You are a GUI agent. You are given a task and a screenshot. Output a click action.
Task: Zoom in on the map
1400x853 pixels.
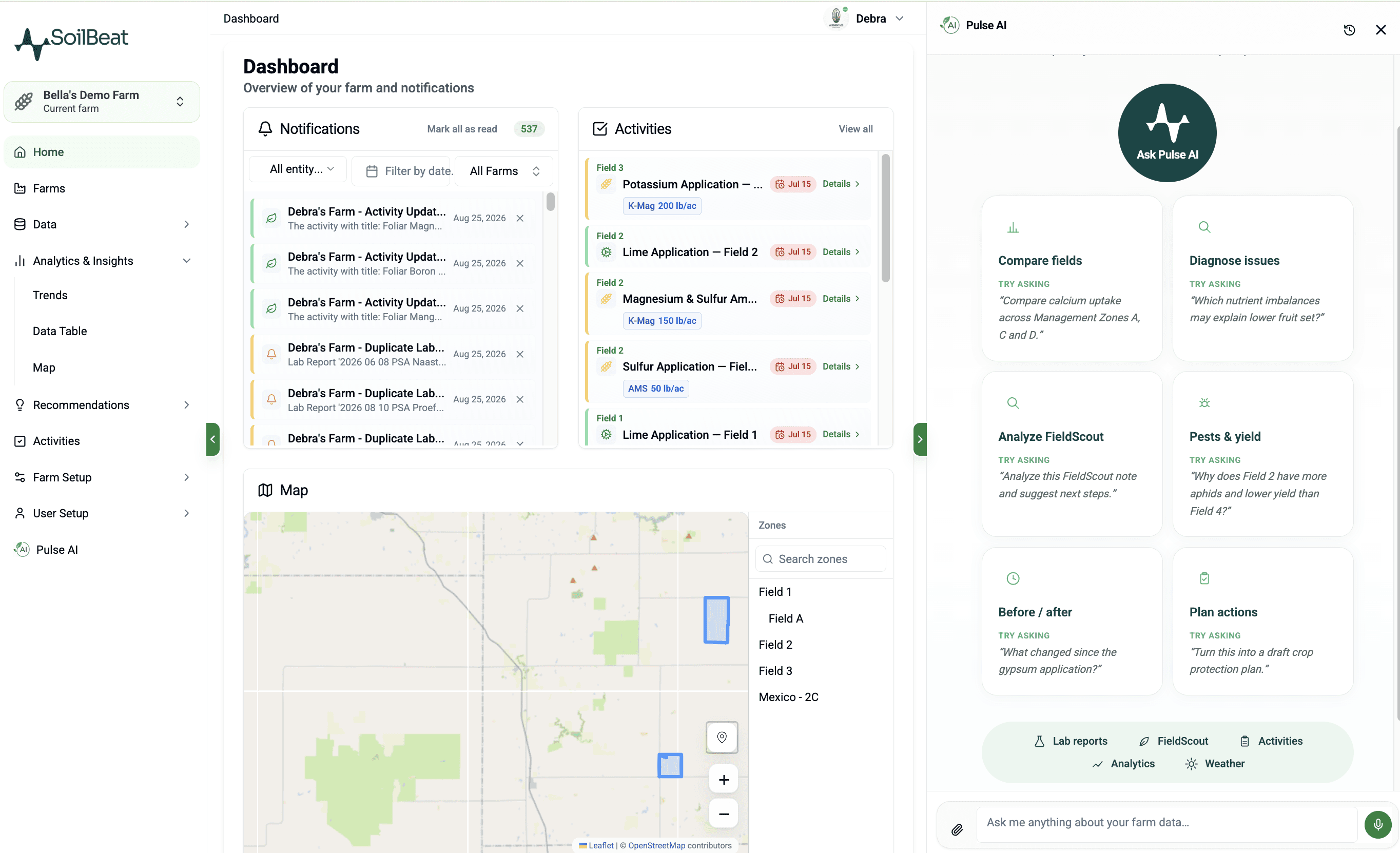pos(723,779)
